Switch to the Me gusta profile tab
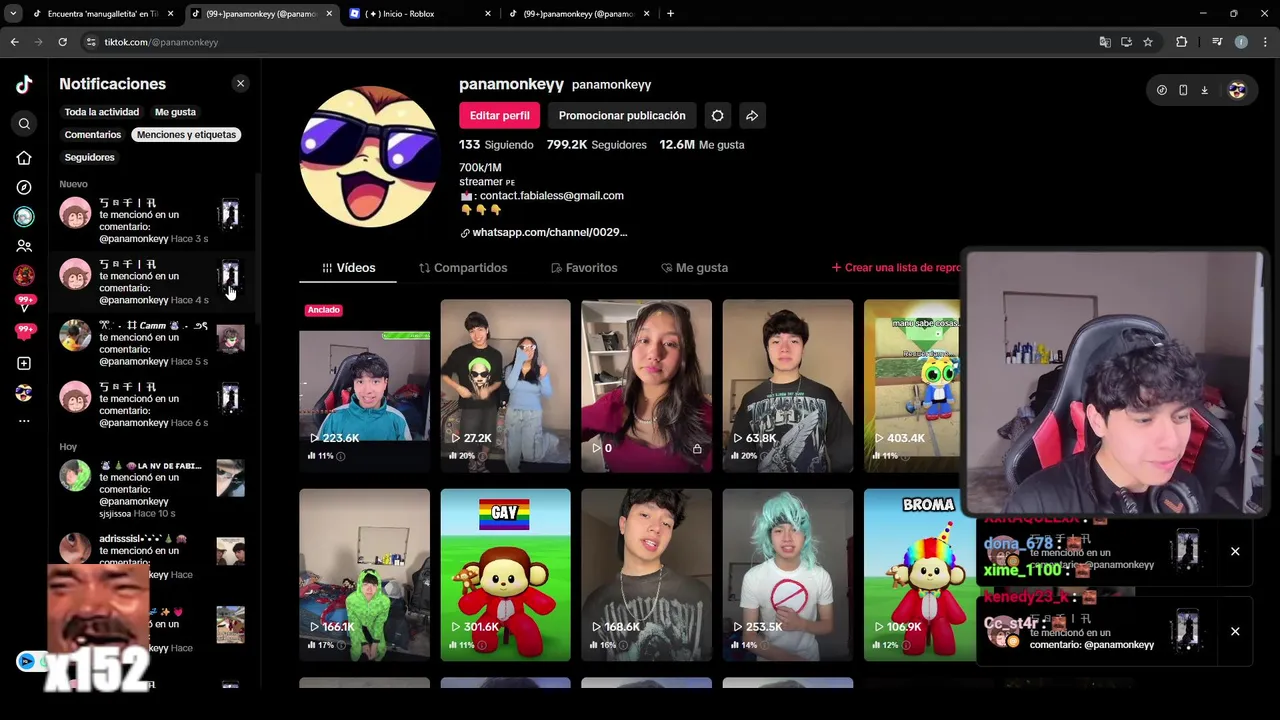1280x720 pixels. [694, 268]
